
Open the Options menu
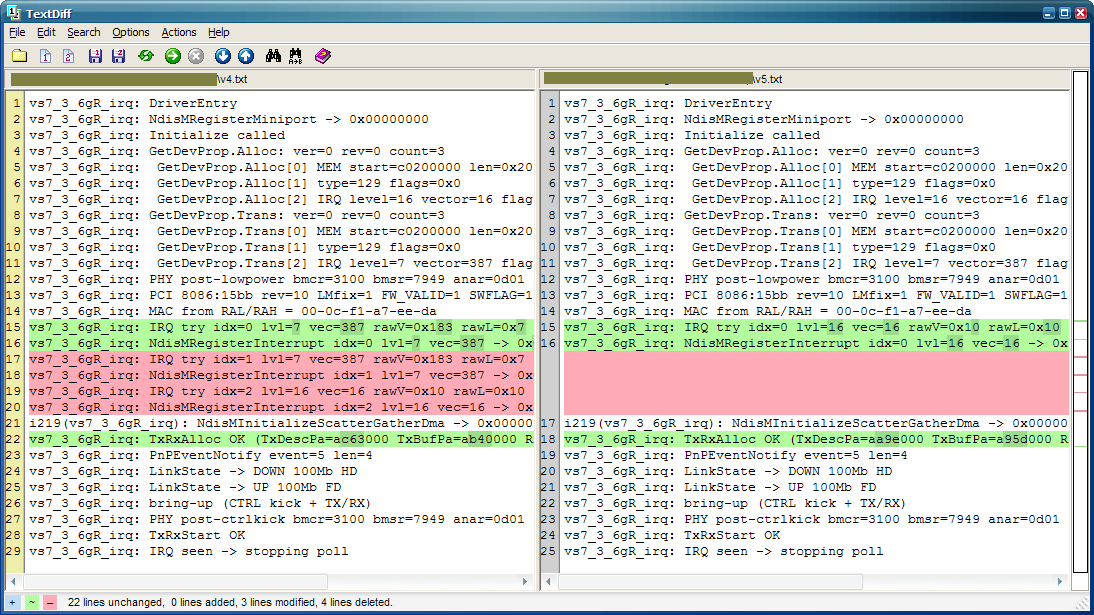130,32
